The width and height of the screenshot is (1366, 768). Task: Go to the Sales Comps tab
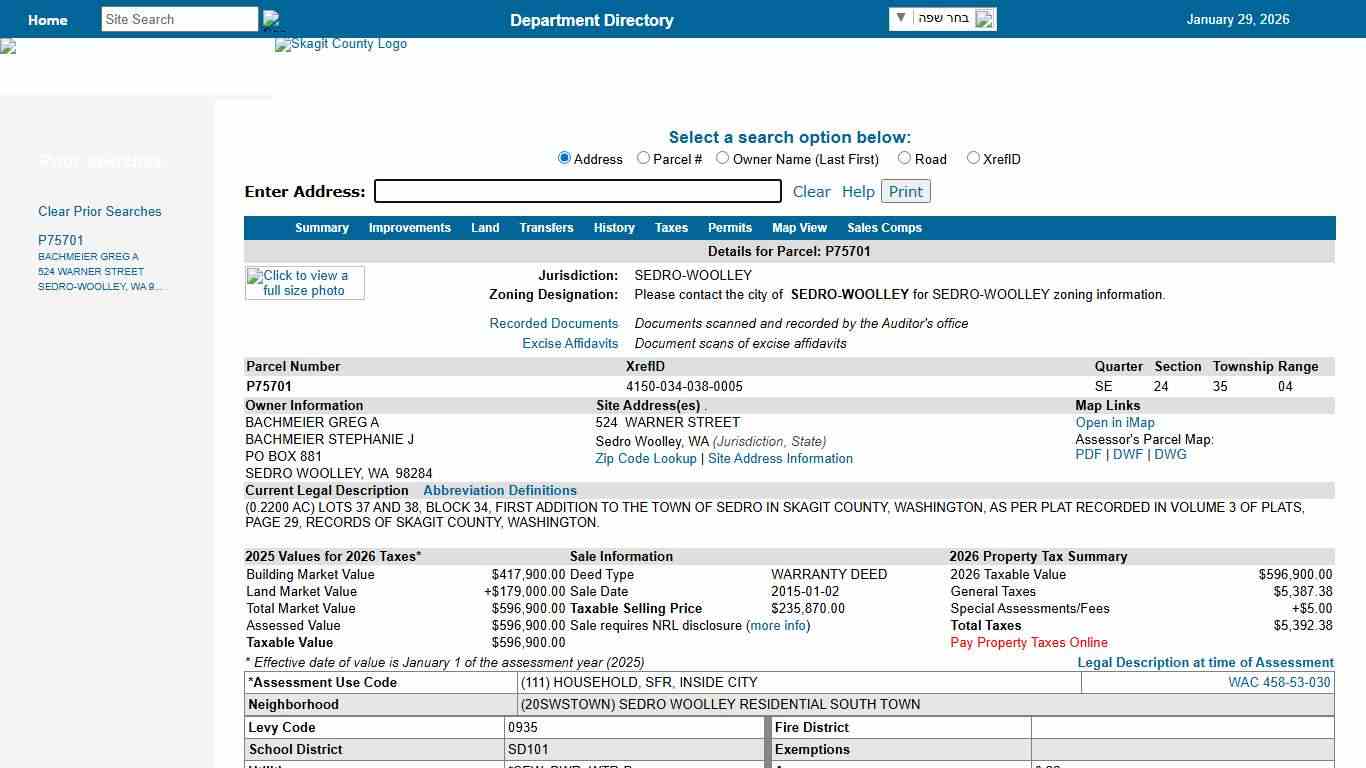884,228
